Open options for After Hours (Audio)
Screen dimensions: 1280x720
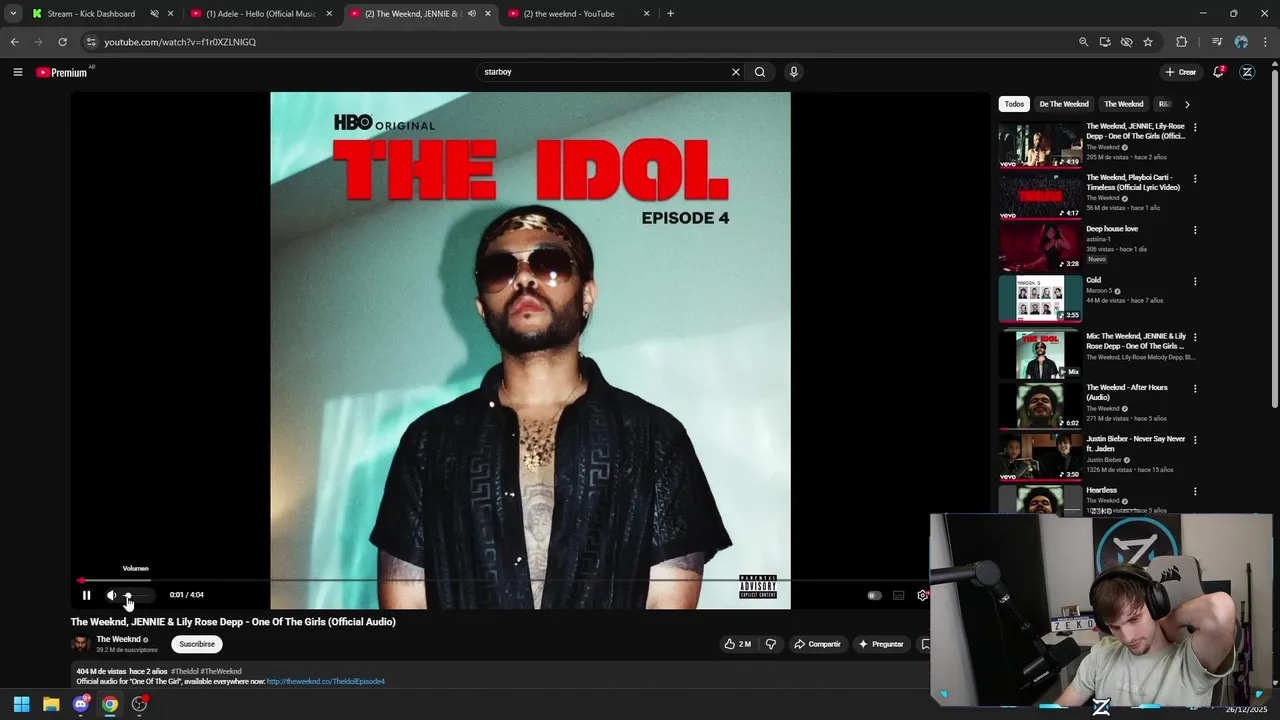1195,389
